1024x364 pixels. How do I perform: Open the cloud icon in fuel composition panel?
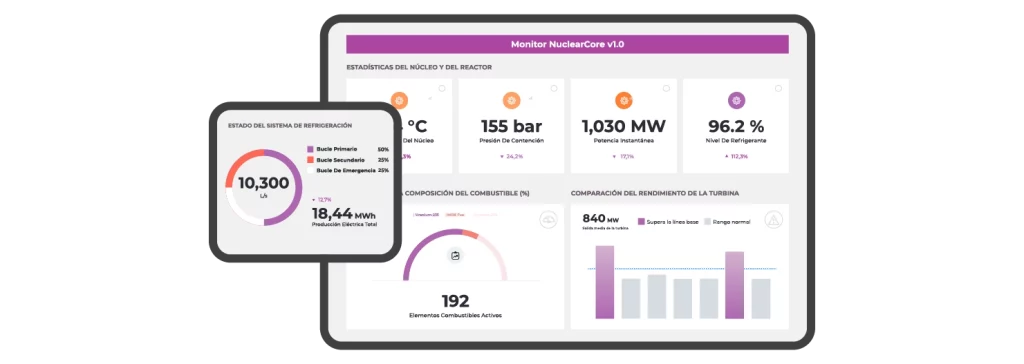click(549, 220)
